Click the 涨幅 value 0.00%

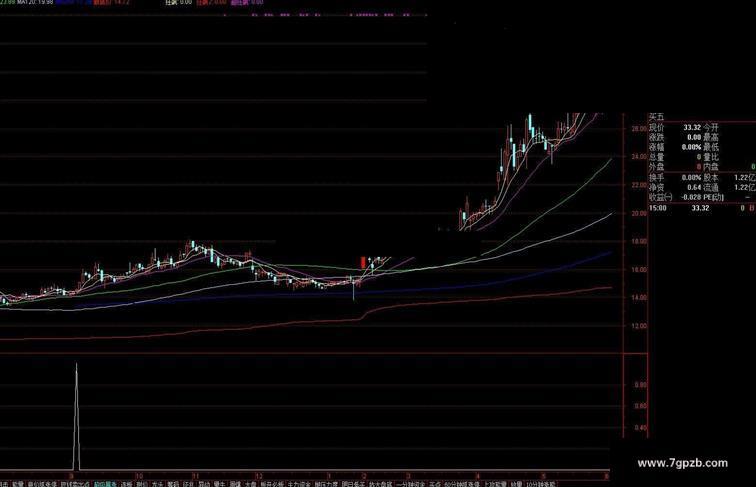coord(691,147)
